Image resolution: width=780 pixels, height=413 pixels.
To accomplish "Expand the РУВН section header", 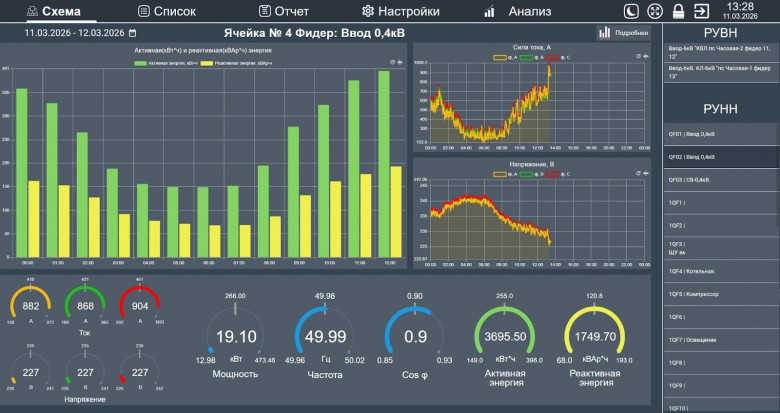I will (720, 32).
